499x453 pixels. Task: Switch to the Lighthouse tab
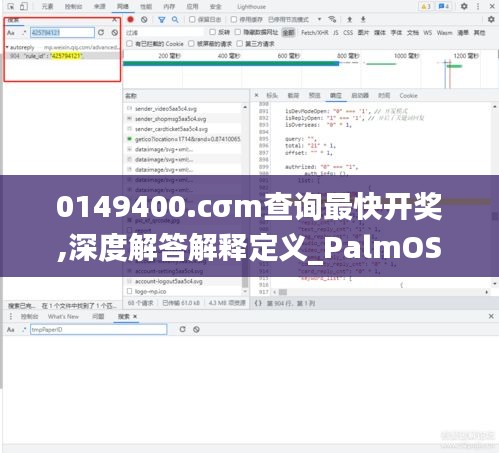coord(251,7)
